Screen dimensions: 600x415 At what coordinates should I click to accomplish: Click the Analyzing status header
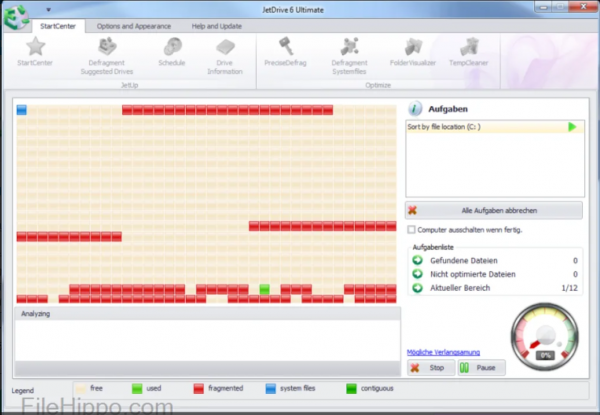point(207,314)
